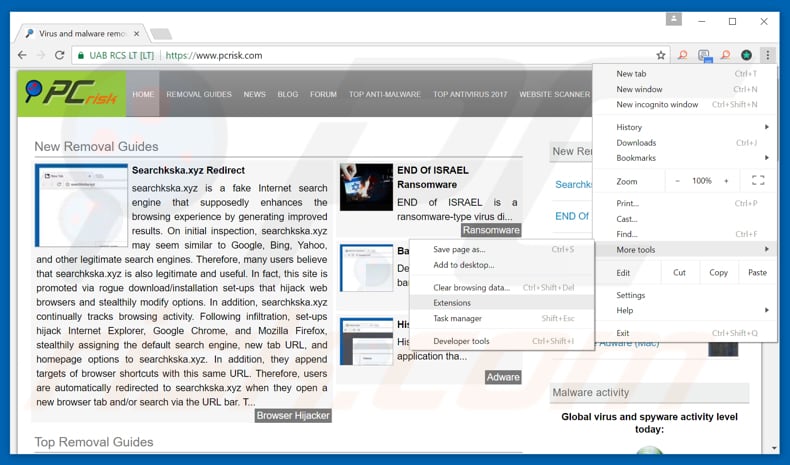Open Developer tools from submenu
Image resolution: width=790 pixels, height=465 pixels.
click(x=502, y=341)
